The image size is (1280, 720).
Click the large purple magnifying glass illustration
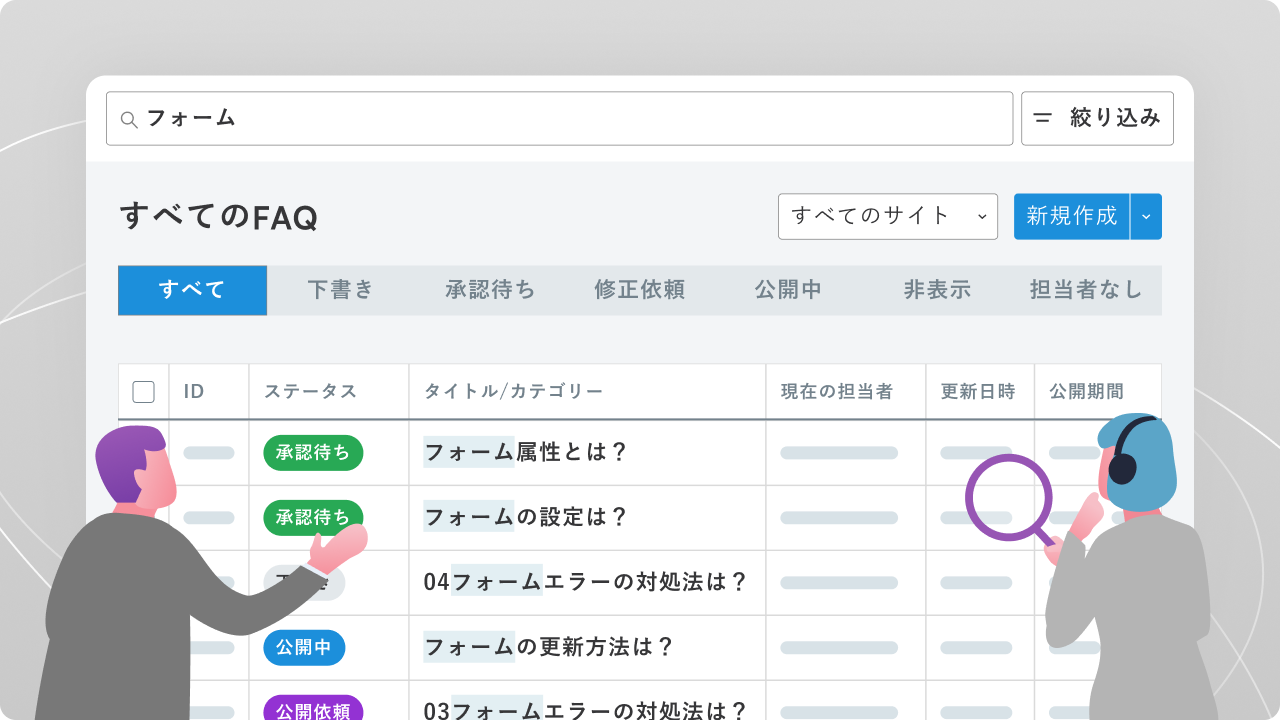coord(1009,498)
